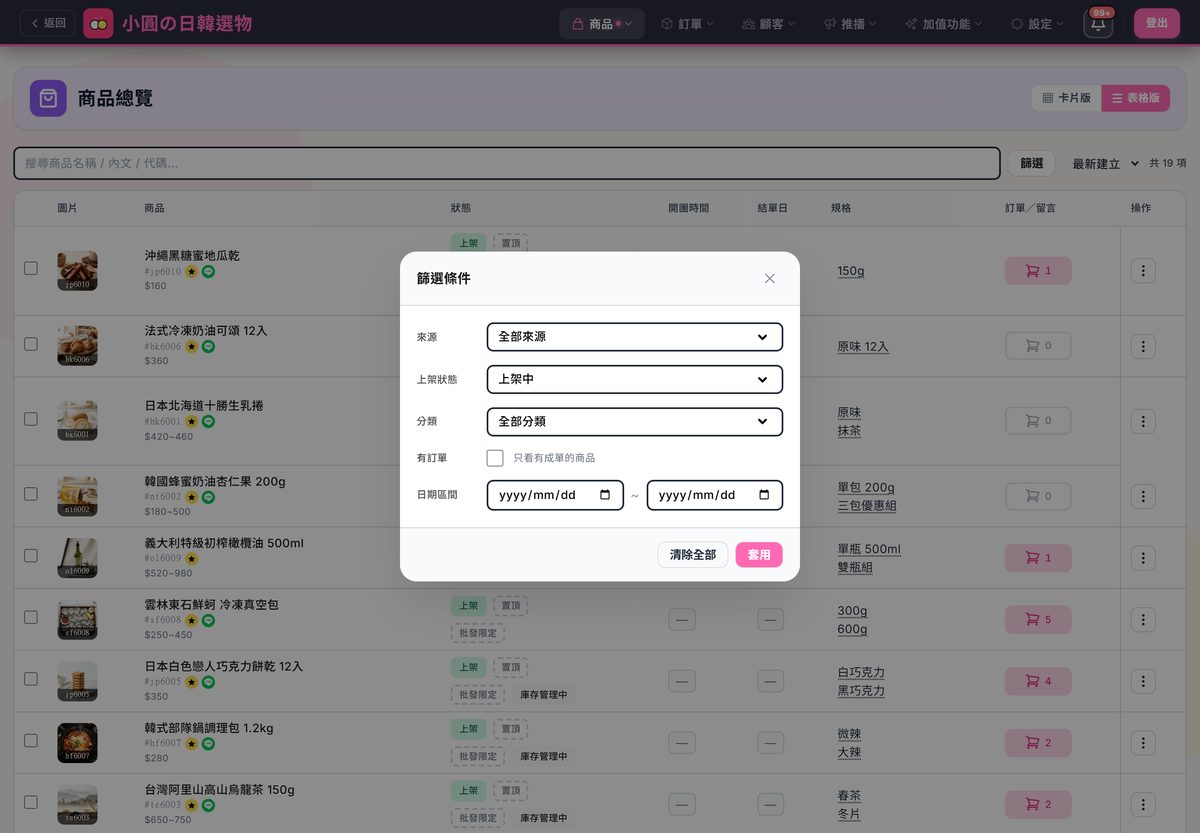Open more actions for 雲林東石鮮蚵 冷凍真空包

[x=1143, y=620]
